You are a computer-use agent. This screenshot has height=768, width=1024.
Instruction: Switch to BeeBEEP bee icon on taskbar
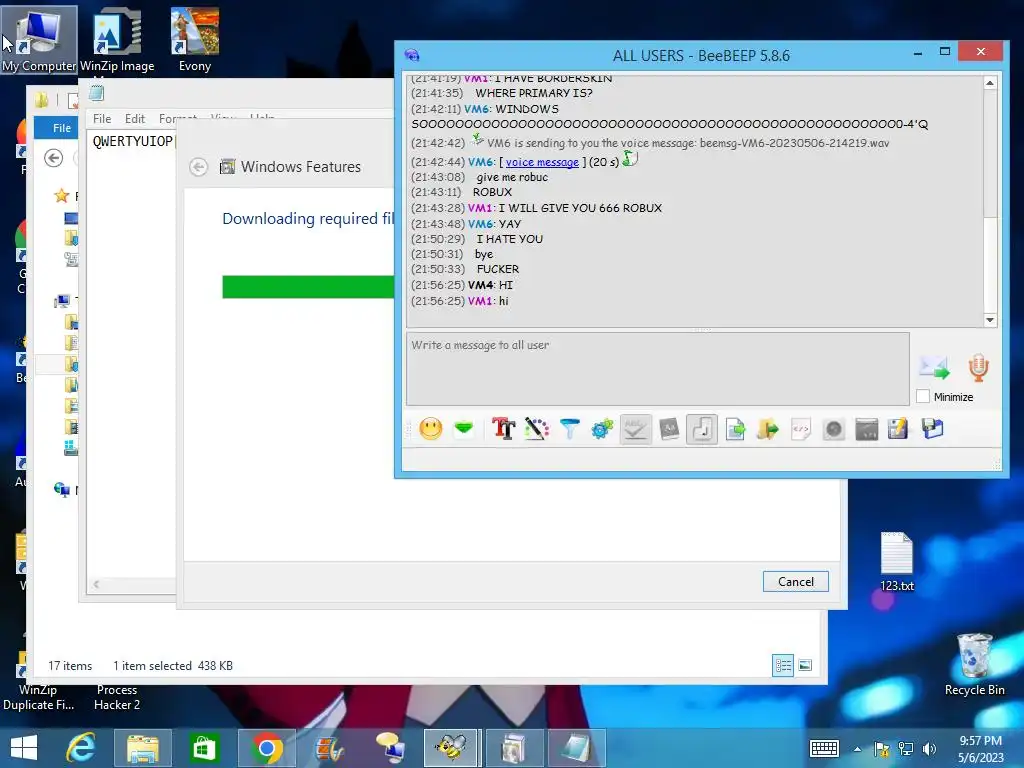point(451,748)
